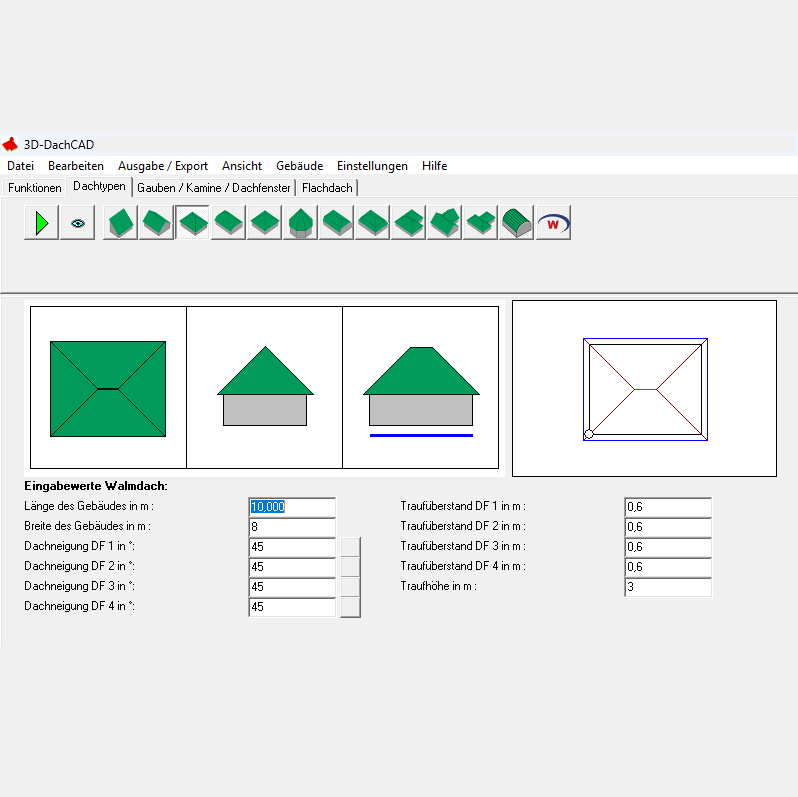Viewport: 798px width, 797px height.
Task: Open the Gauben / Kamine / Dachfenster tab
Action: 214,188
